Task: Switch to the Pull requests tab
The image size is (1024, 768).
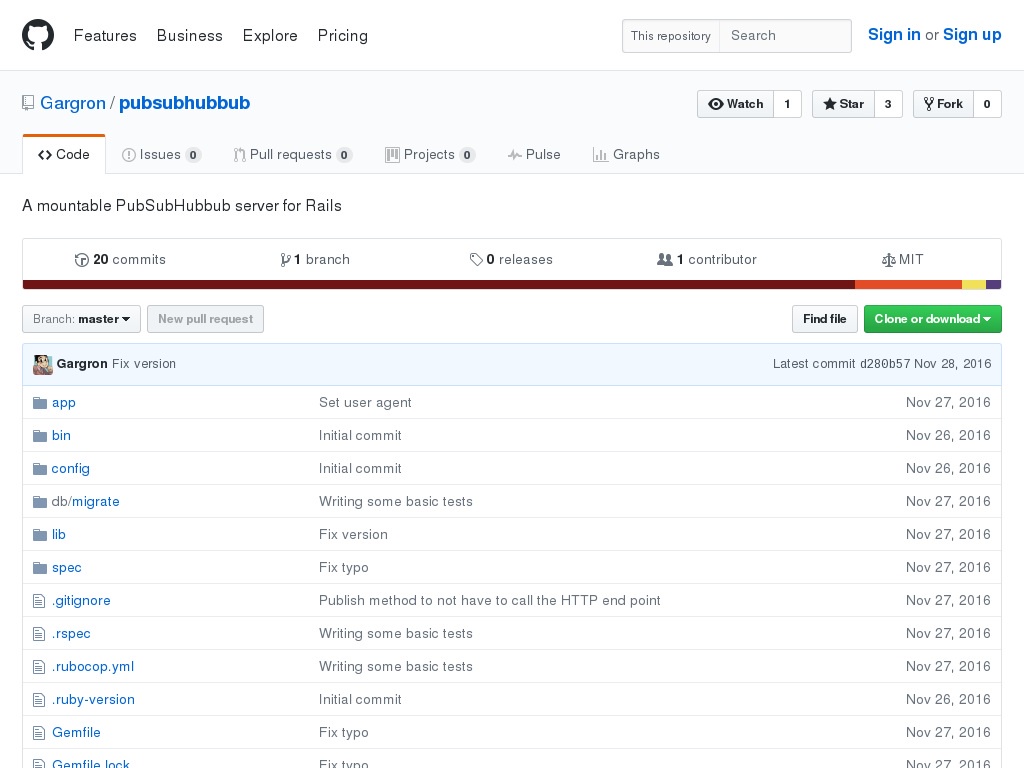Action: 293,155
